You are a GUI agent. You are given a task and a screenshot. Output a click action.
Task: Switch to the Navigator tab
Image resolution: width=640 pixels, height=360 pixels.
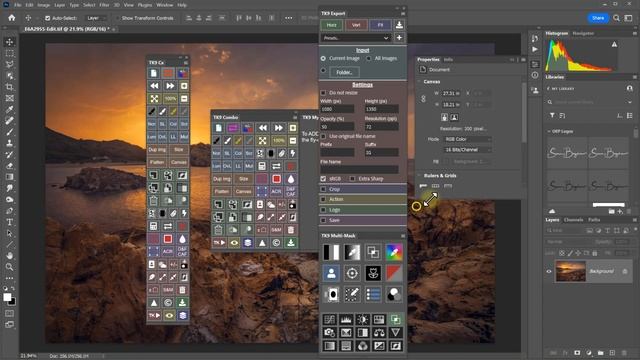[x=583, y=33]
